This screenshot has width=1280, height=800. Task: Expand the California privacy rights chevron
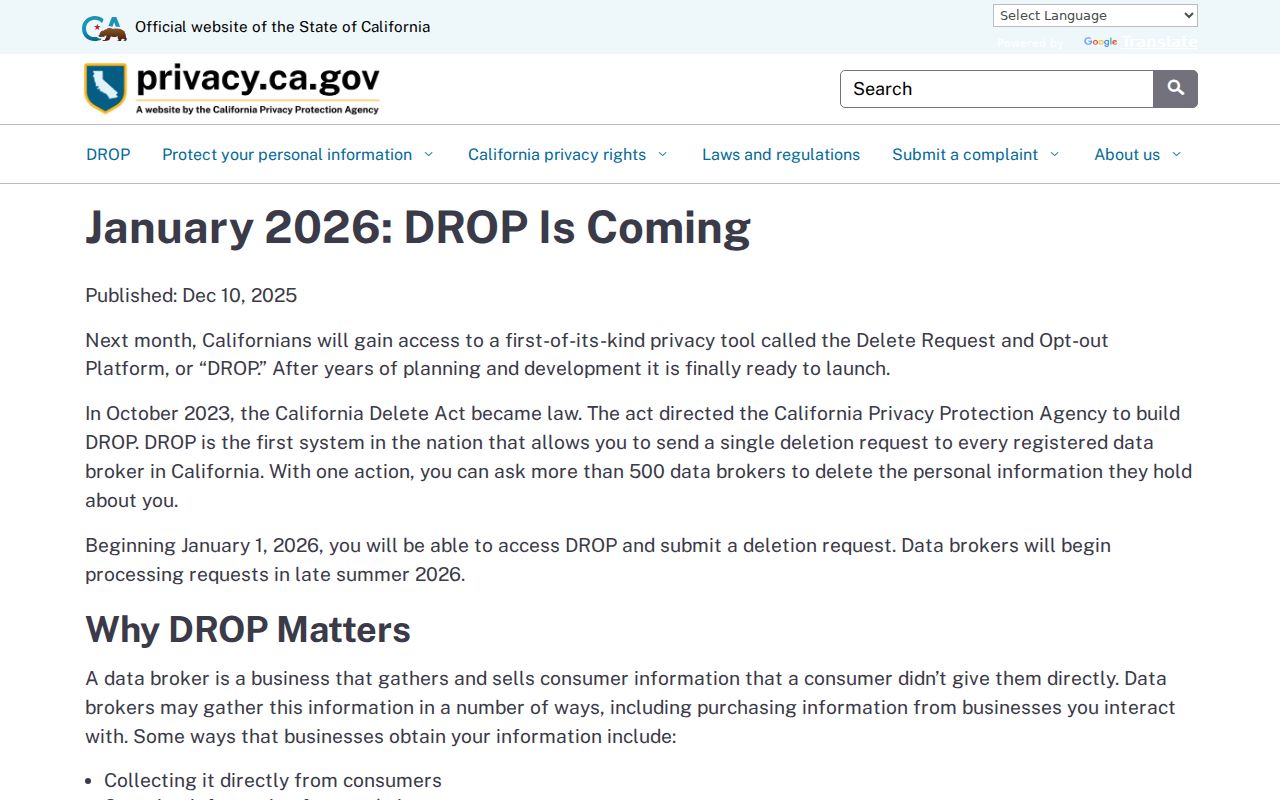pyautogui.click(x=662, y=154)
